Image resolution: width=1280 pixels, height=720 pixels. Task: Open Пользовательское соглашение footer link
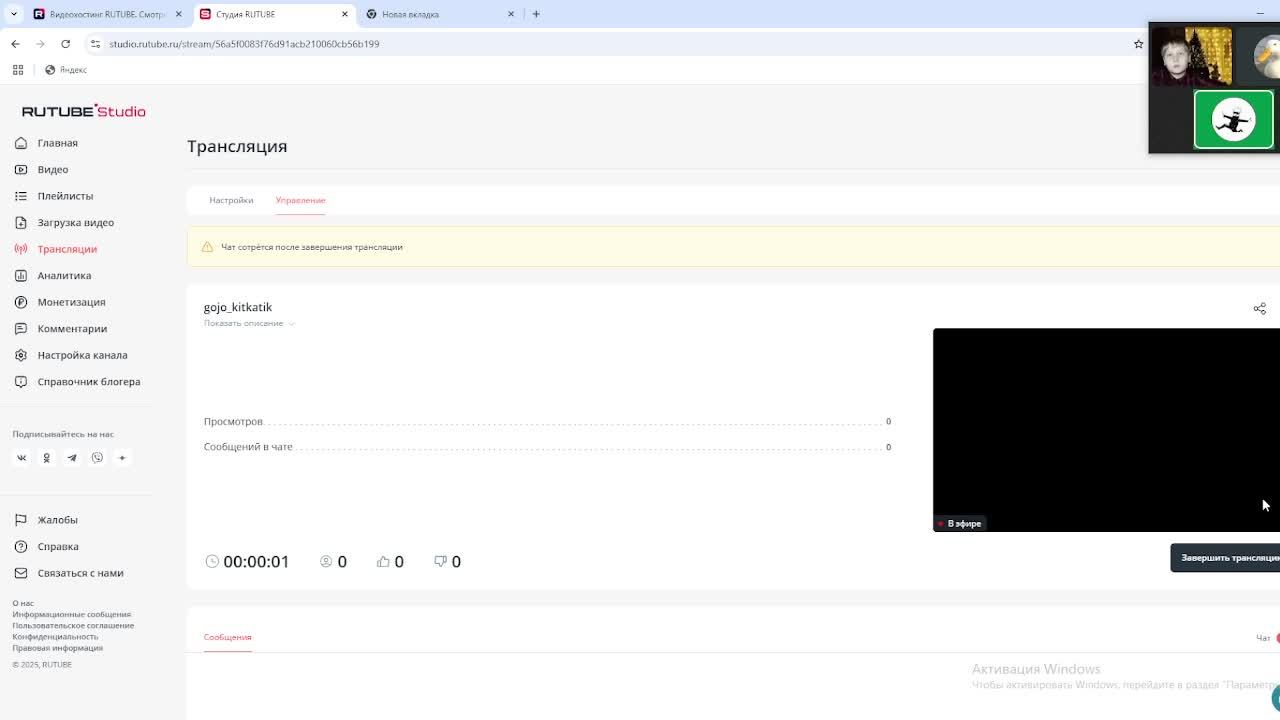click(x=73, y=625)
